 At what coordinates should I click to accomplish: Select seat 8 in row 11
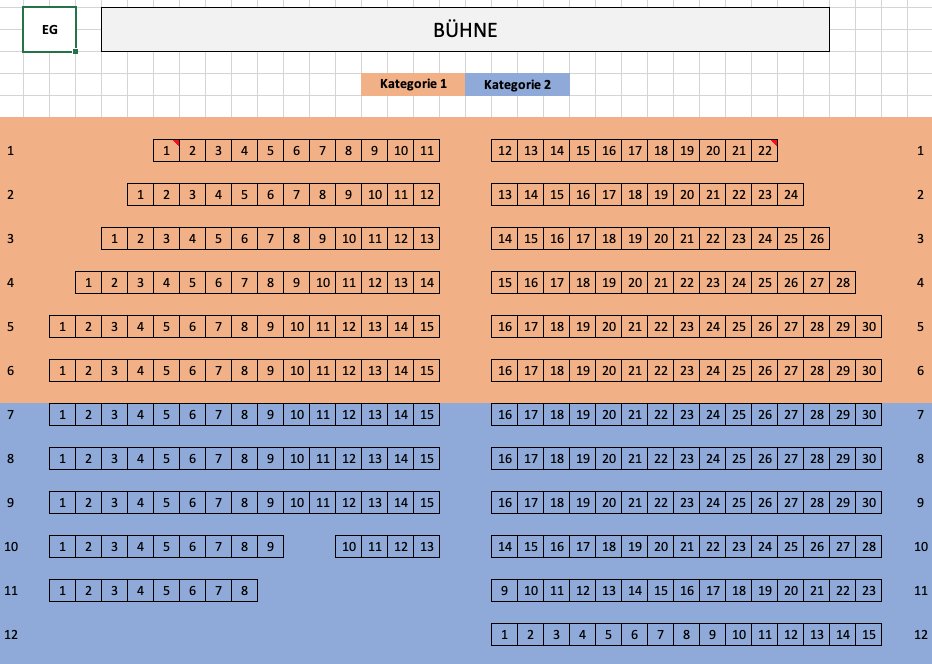pyautogui.click(x=244, y=591)
